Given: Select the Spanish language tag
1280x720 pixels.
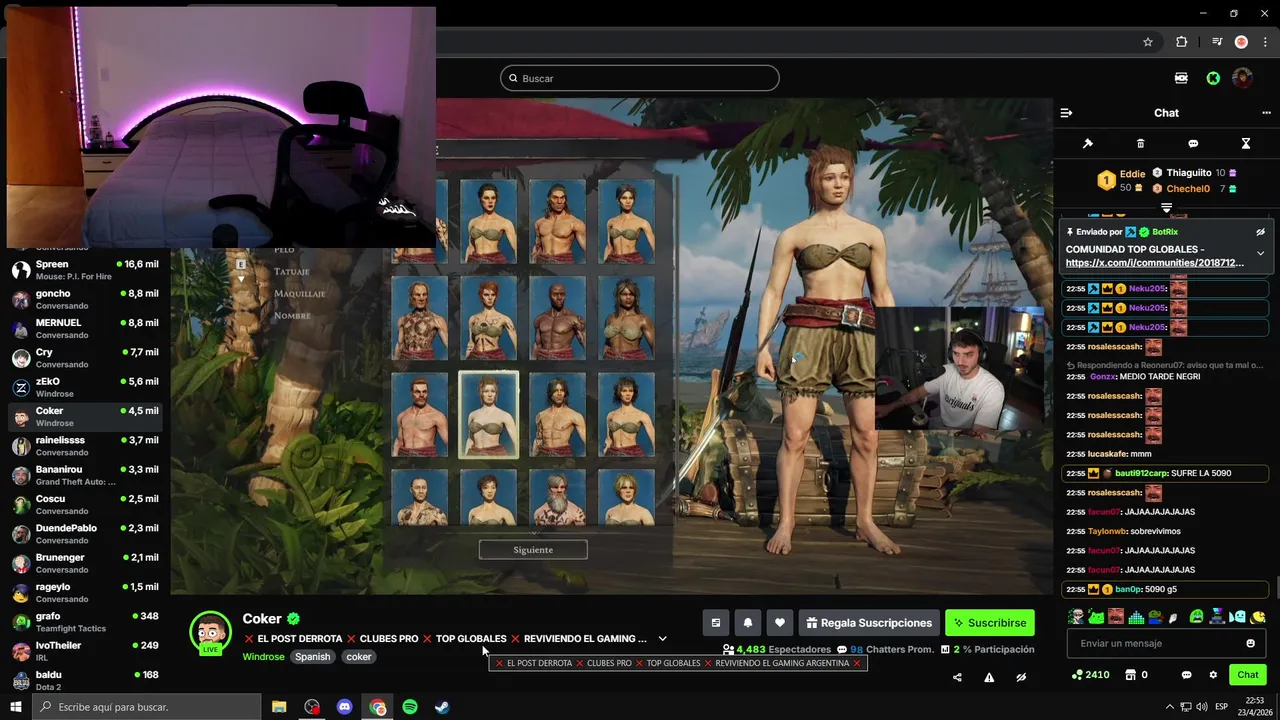Looking at the screenshot, I should tap(312, 657).
